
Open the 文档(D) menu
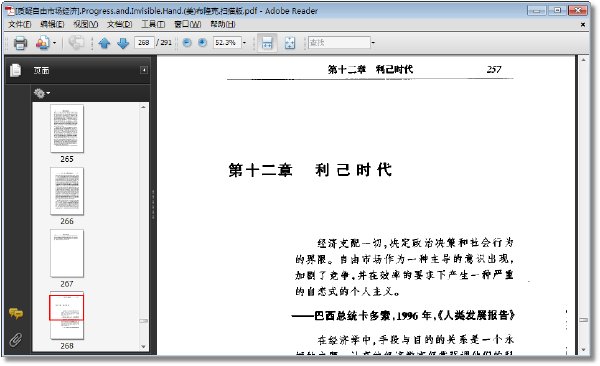click(119, 24)
